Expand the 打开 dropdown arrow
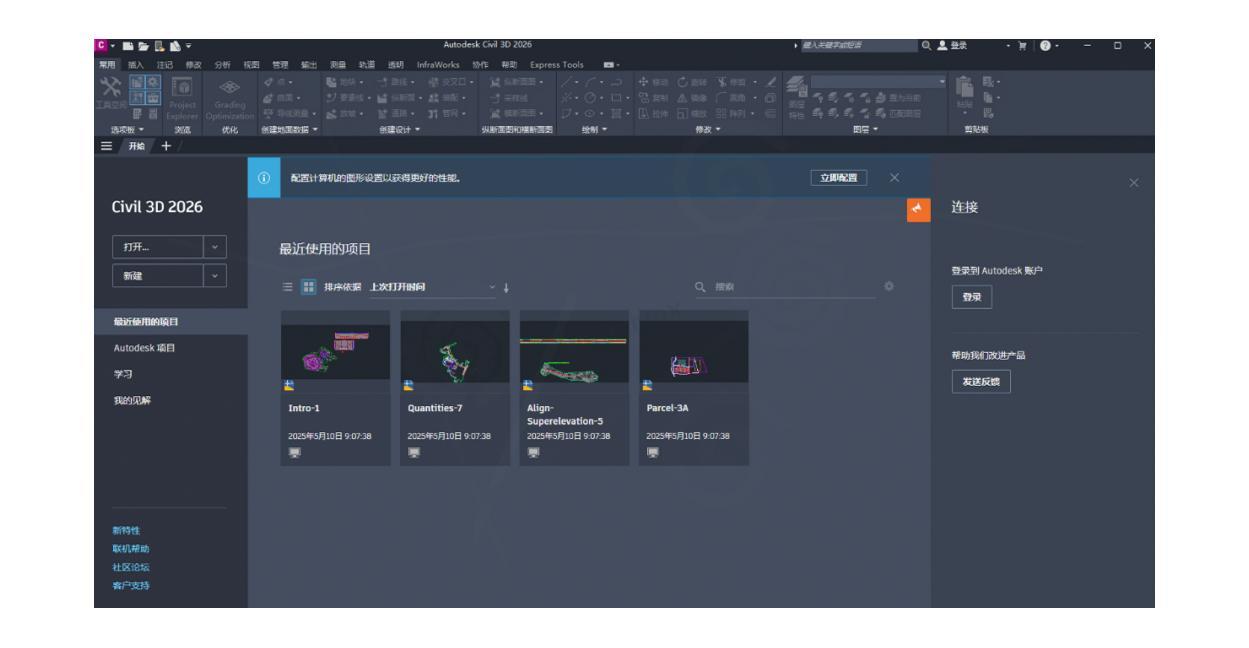The height and width of the screenshot is (648, 1249). [x=213, y=247]
